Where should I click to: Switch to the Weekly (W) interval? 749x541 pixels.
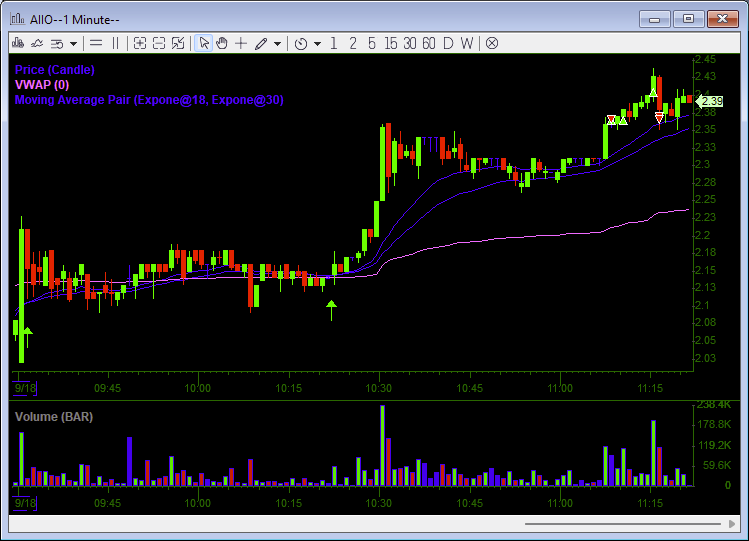(x=467, y=43)
